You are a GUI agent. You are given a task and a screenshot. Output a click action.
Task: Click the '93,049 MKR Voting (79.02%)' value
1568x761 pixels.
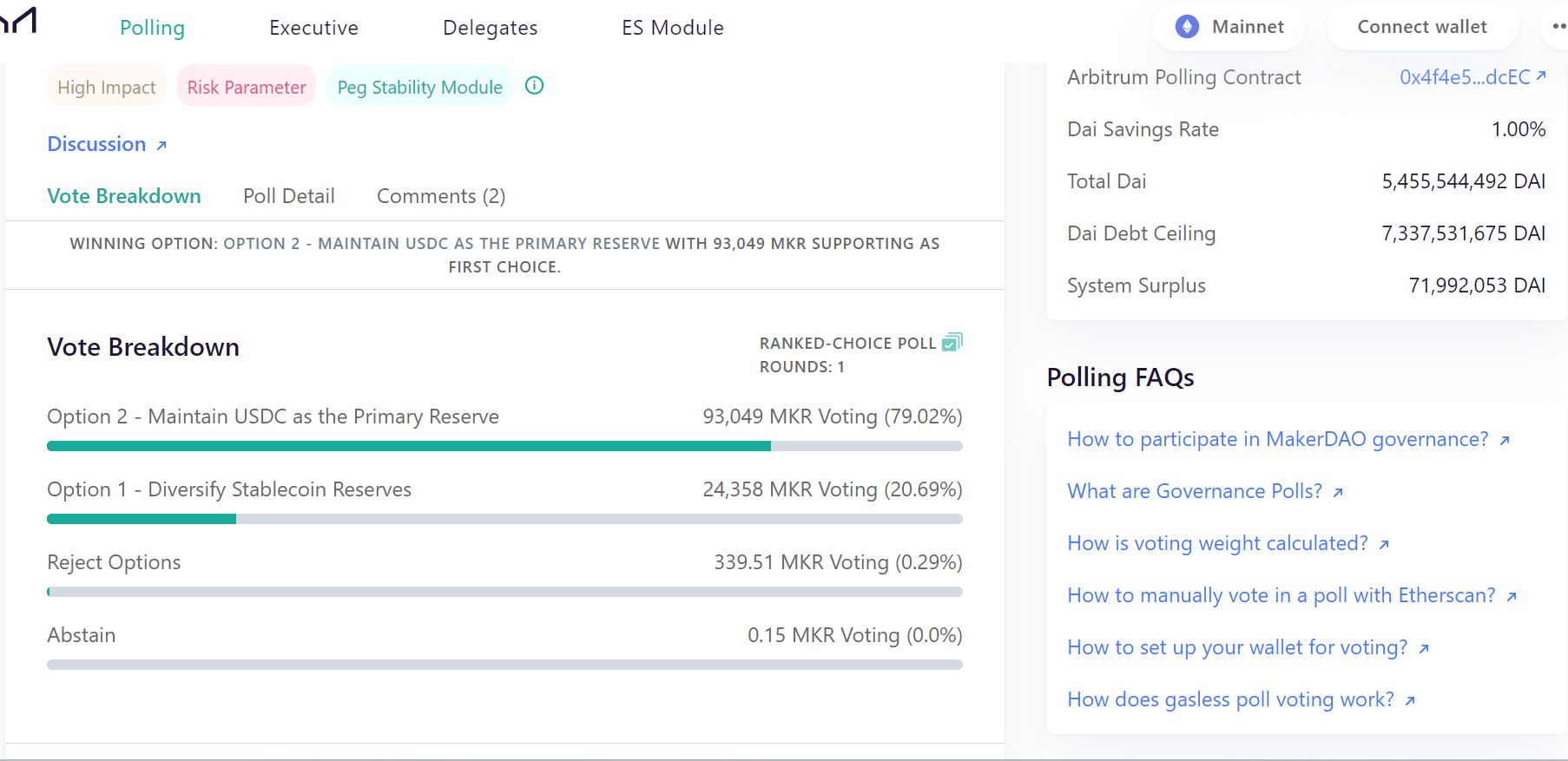833,417
